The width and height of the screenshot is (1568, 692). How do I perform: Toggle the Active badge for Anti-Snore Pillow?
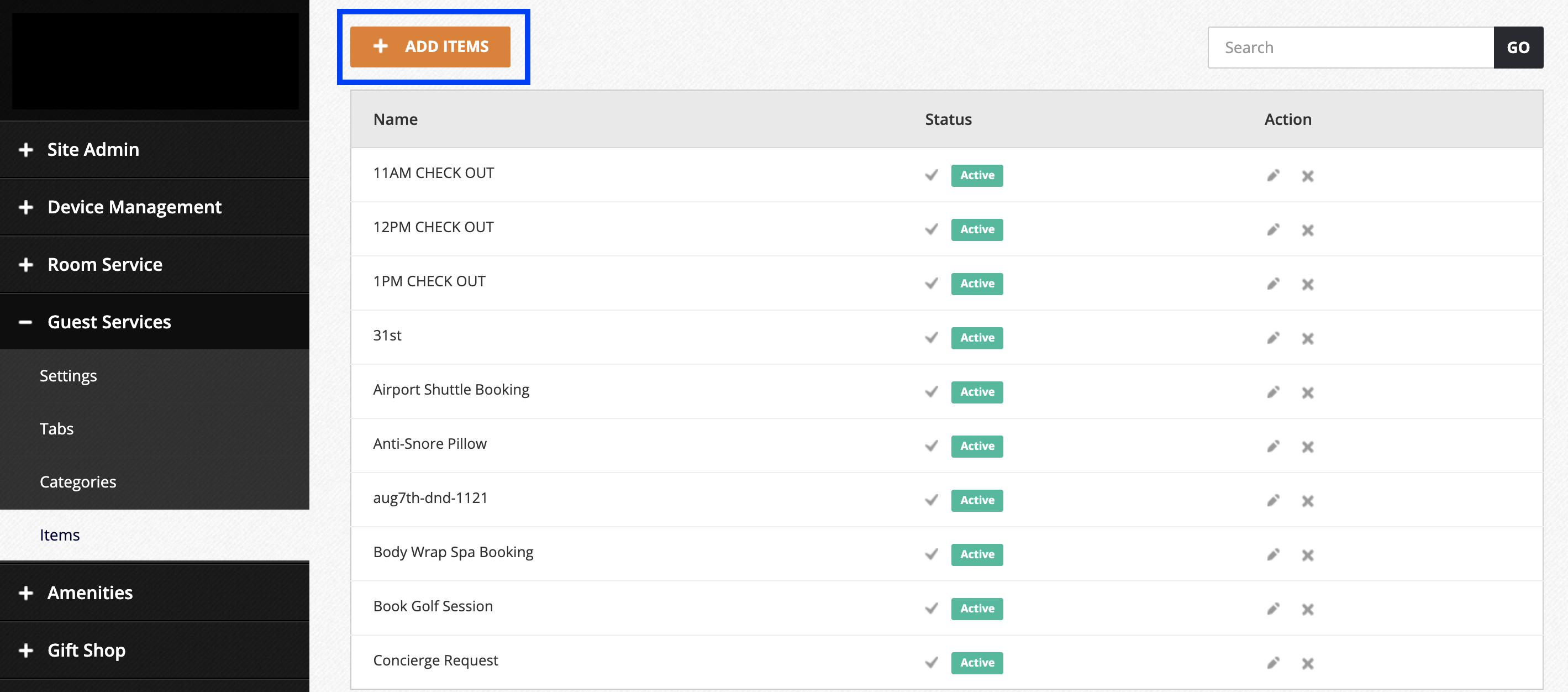pyautogui.click(x=976, y=447)
